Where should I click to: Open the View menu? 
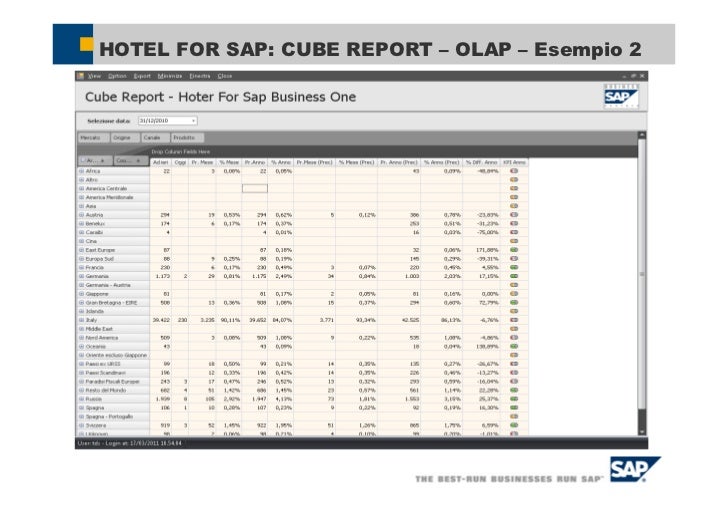(94, 76)
